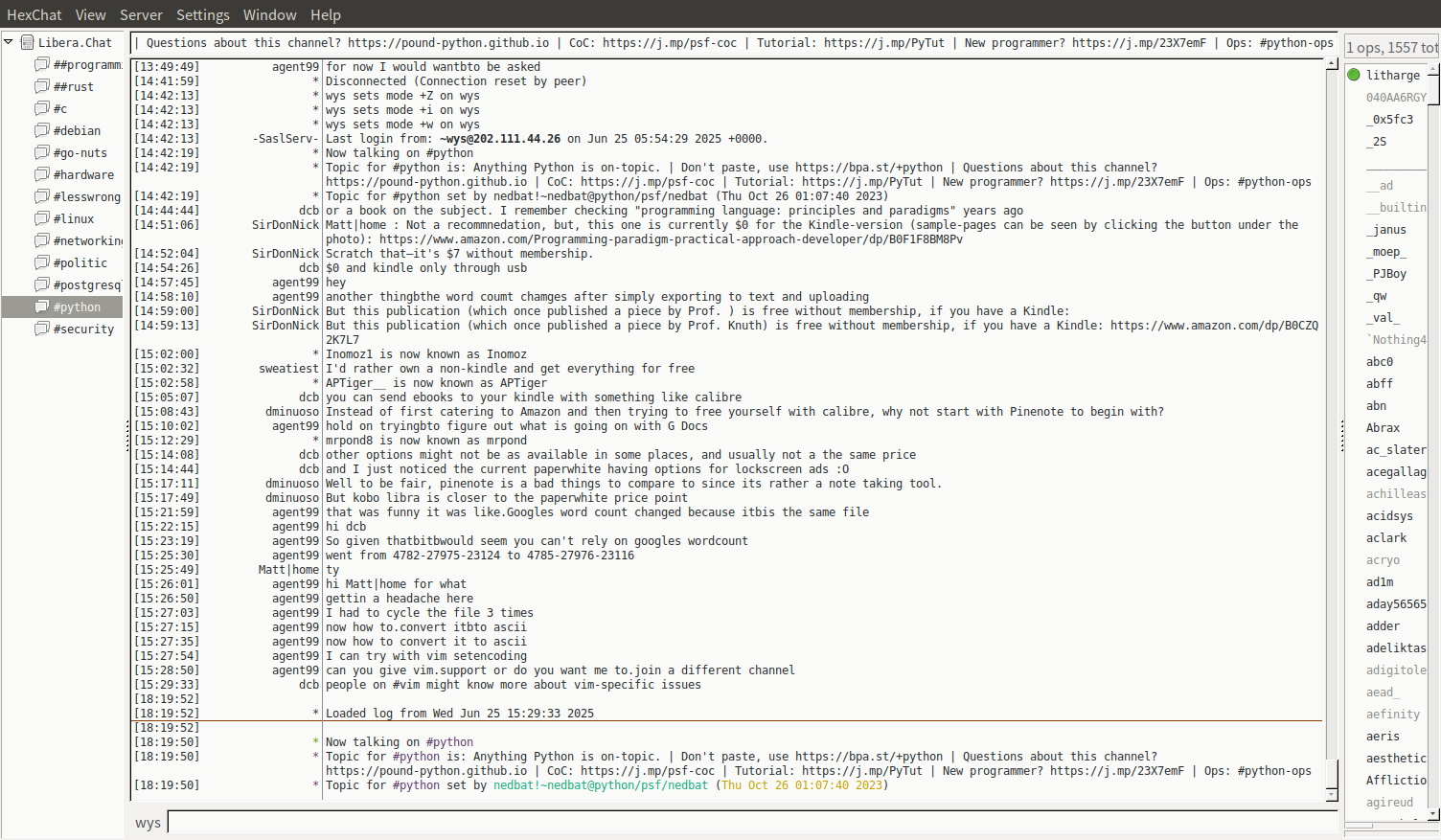Click the ##programm channel chat-bubble icon
Image resolution: width=1441 pixels, height=840 pixels.
pyautogui.click(x=41, y=64)
